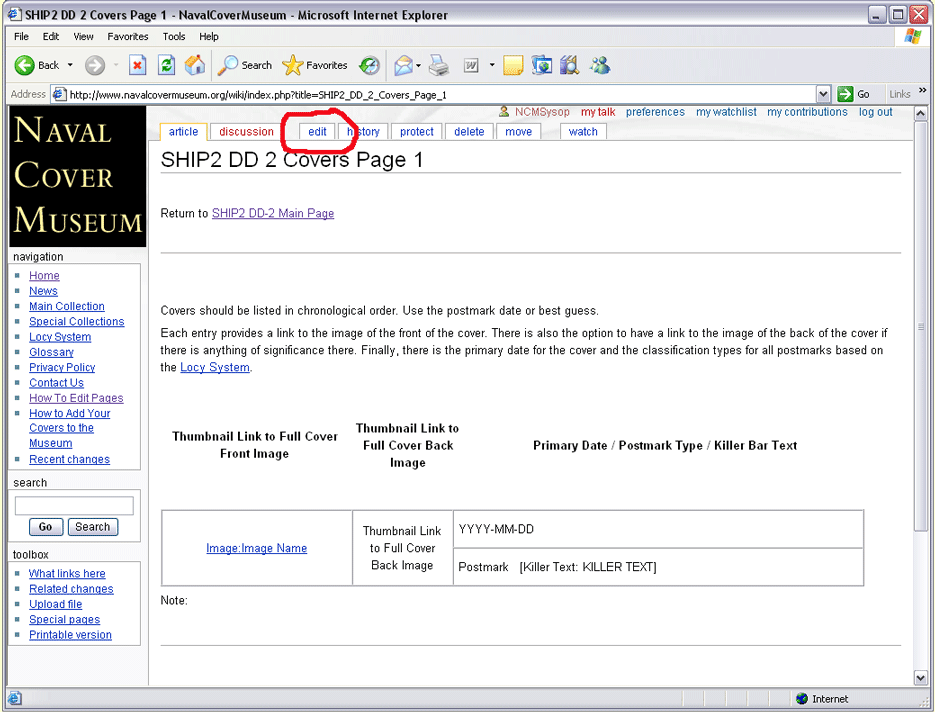935x712 pixels.
Task: Click the Stop loading icon
Action: [138, 66]
